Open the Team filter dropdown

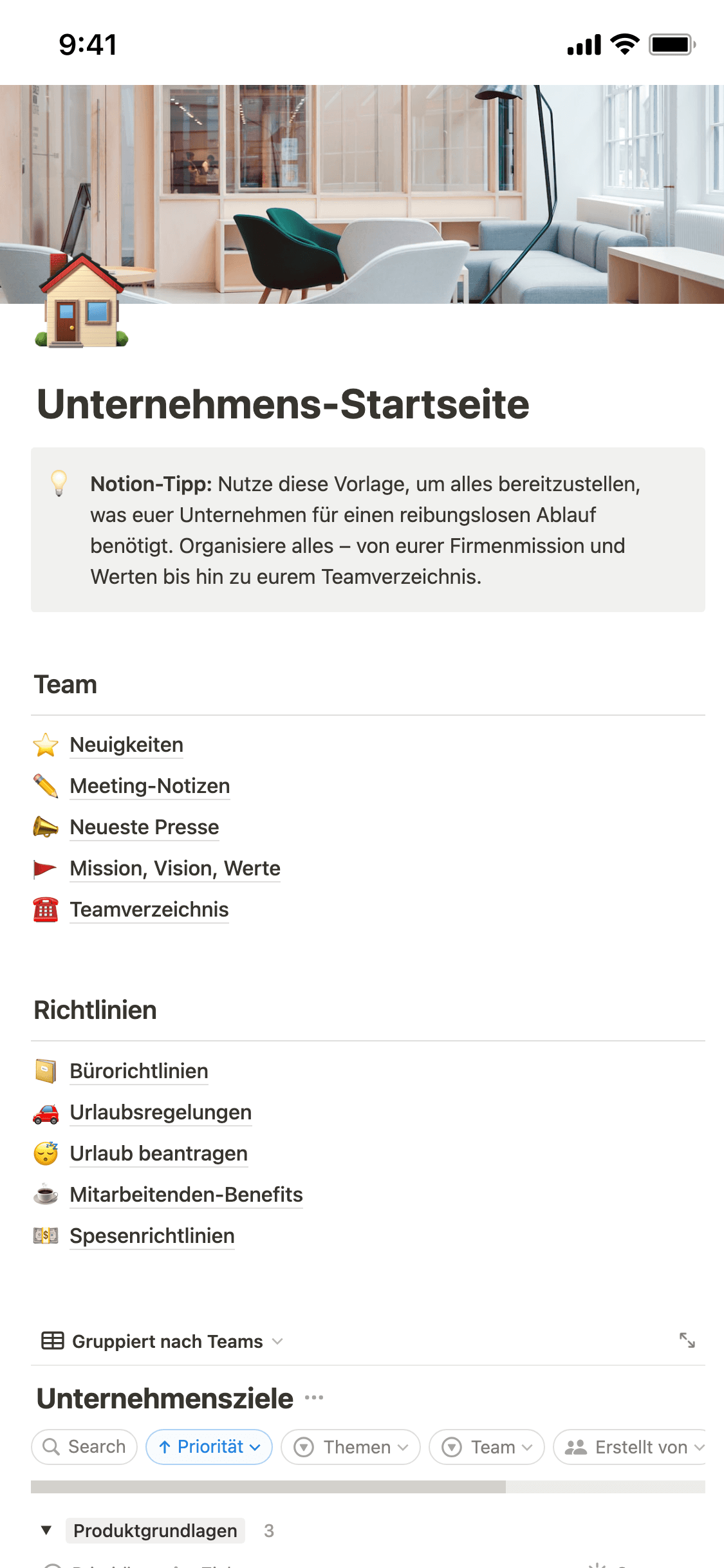[487, 1446]
